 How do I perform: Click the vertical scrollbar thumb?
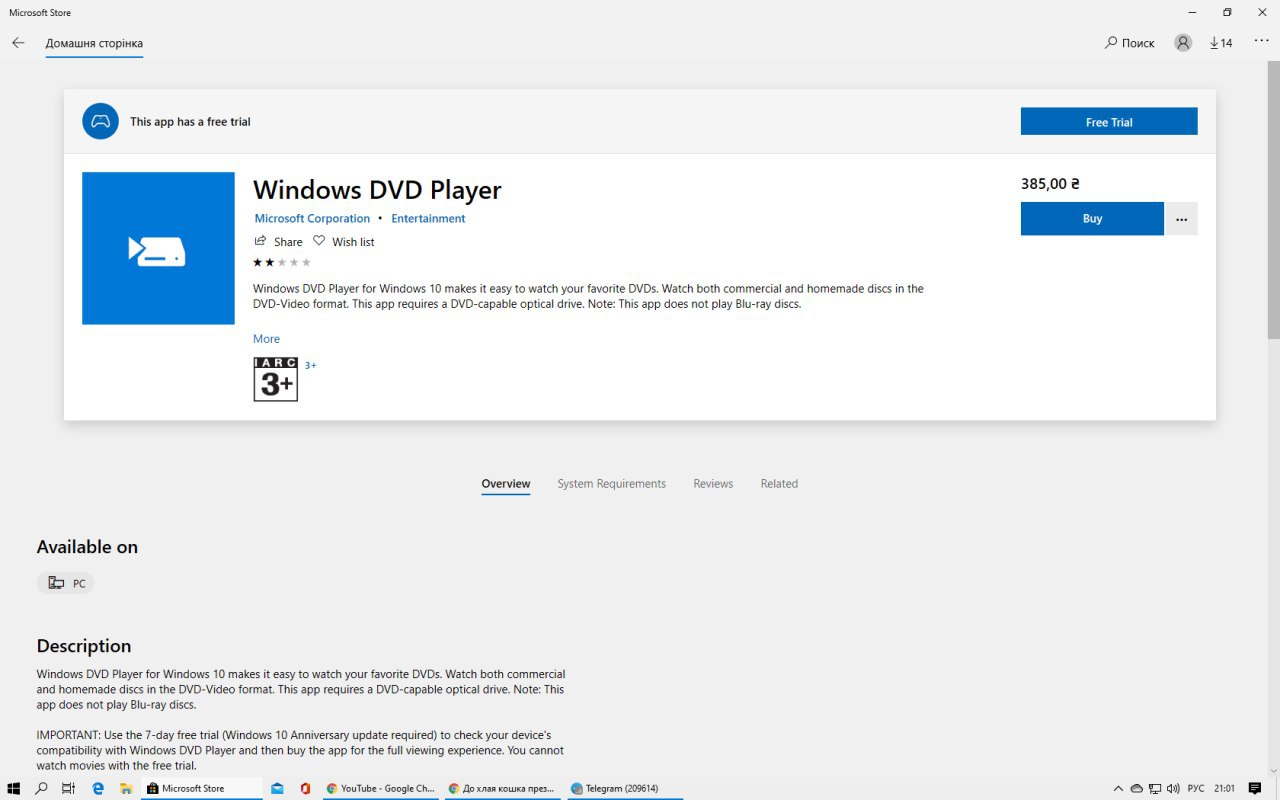[1273, 200]
